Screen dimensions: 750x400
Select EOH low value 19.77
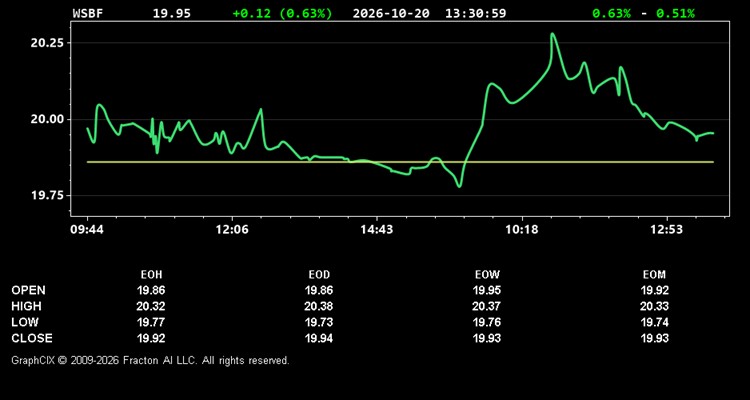tap(151, 322)
